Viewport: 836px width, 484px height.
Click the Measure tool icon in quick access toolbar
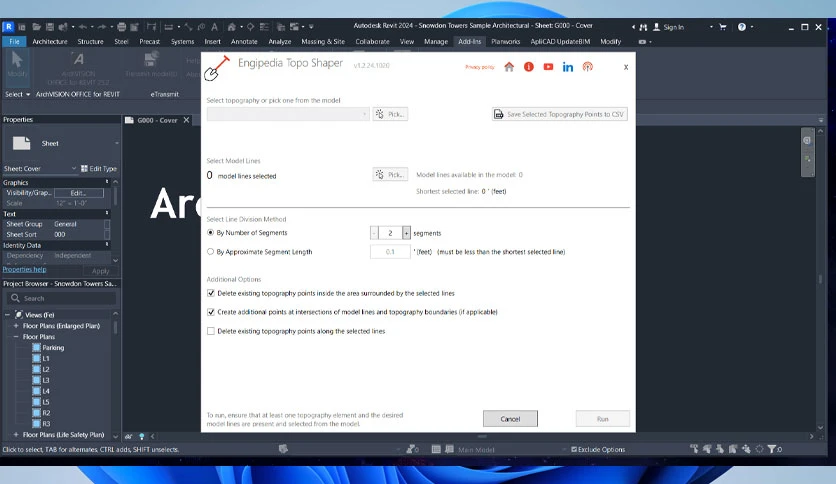pos(169,27)
